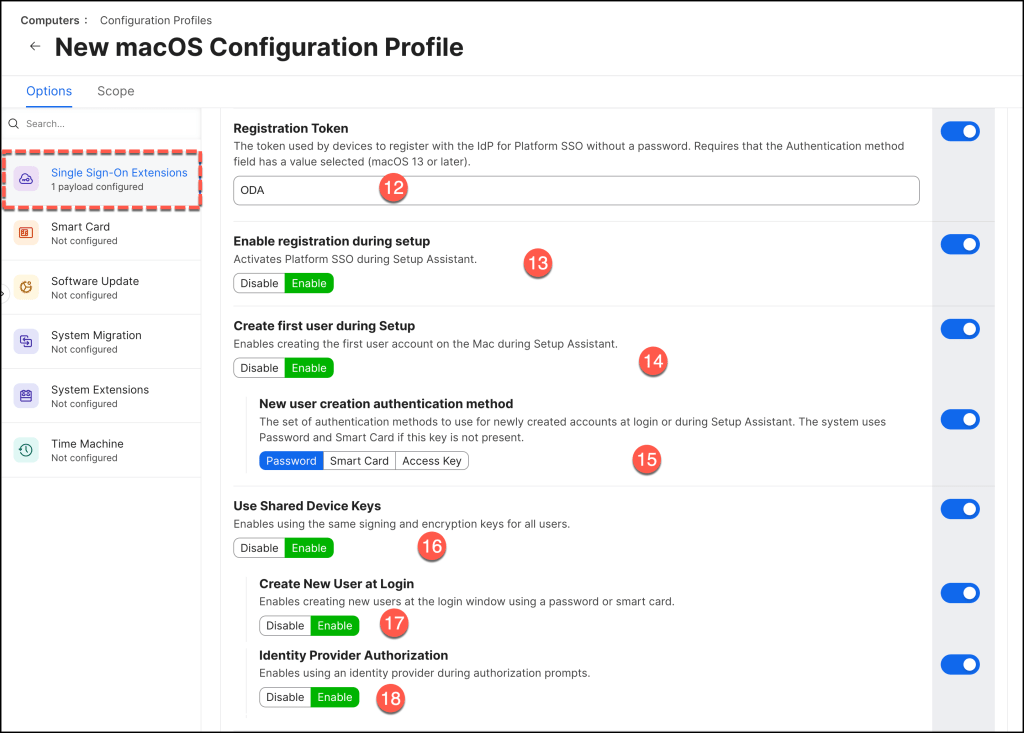Toggle the Use Shared Device Keys switch
This screenshot has width=1024, height=733.
(960, 509)
